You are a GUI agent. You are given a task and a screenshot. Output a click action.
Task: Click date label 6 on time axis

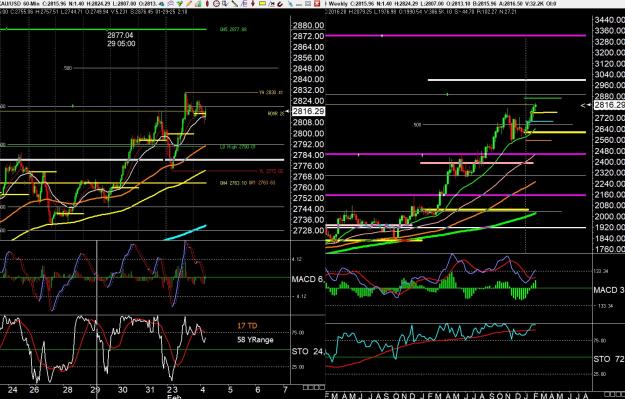click(257, 390)
